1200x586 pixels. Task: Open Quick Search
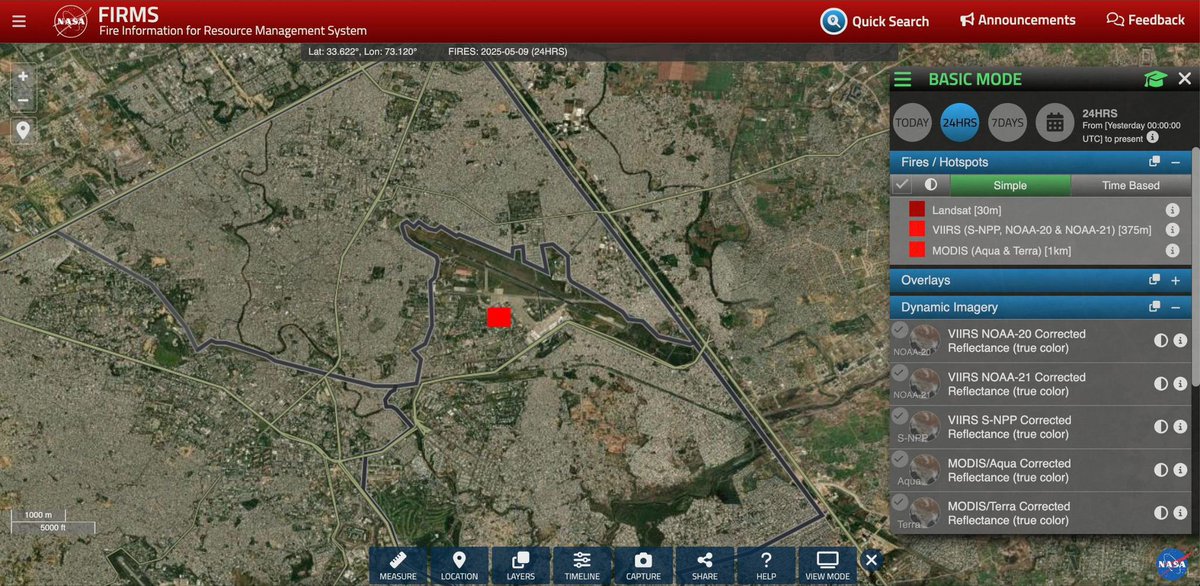(x=875, y=21)
